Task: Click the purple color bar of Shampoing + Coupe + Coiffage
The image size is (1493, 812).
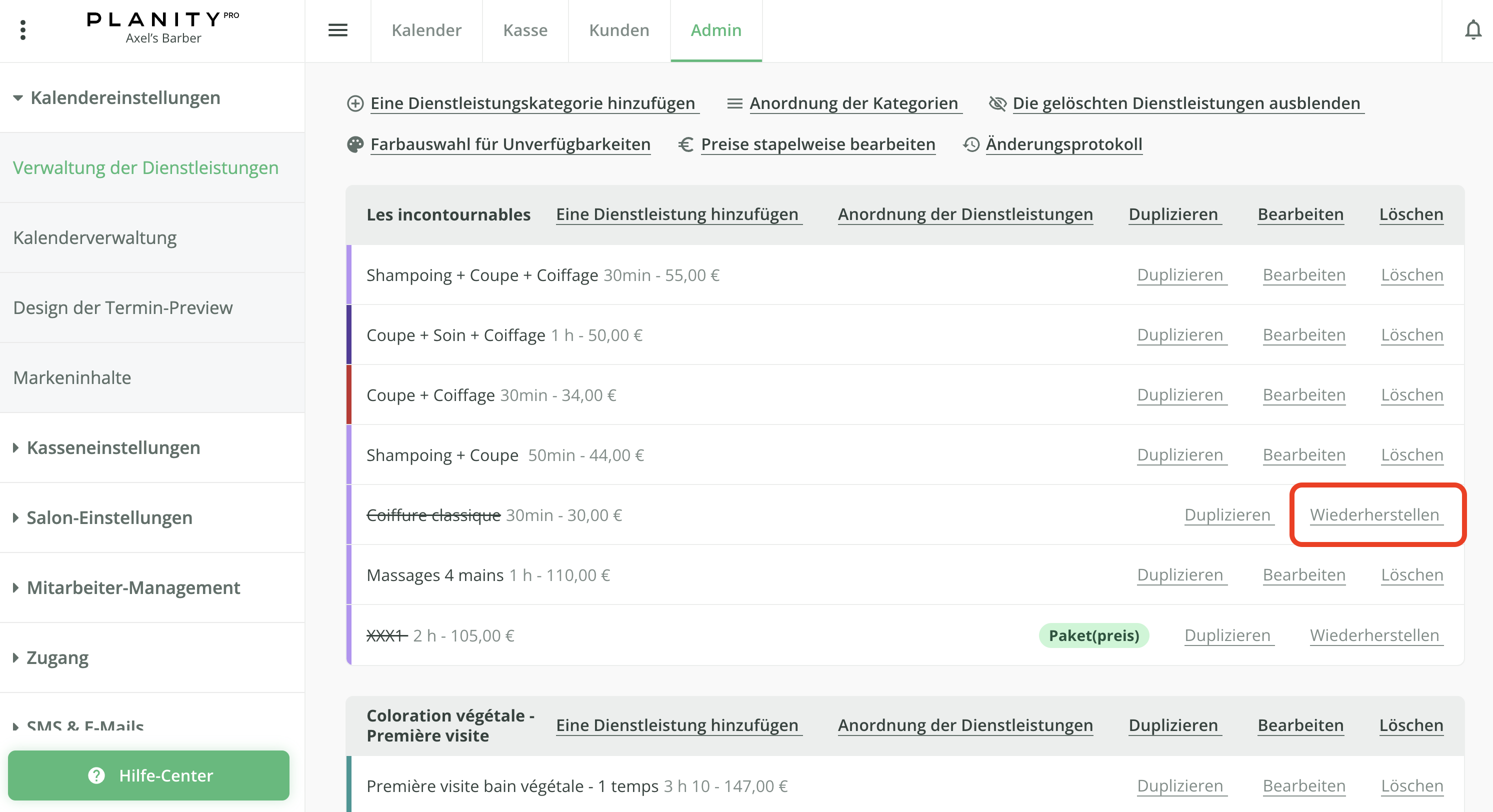Action: tap(349, 274)
